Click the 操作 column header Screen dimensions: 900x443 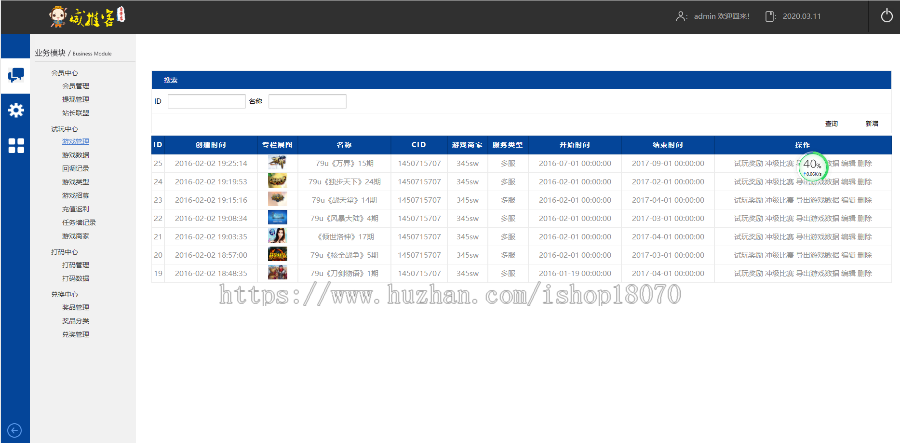(x=802, y=145)
